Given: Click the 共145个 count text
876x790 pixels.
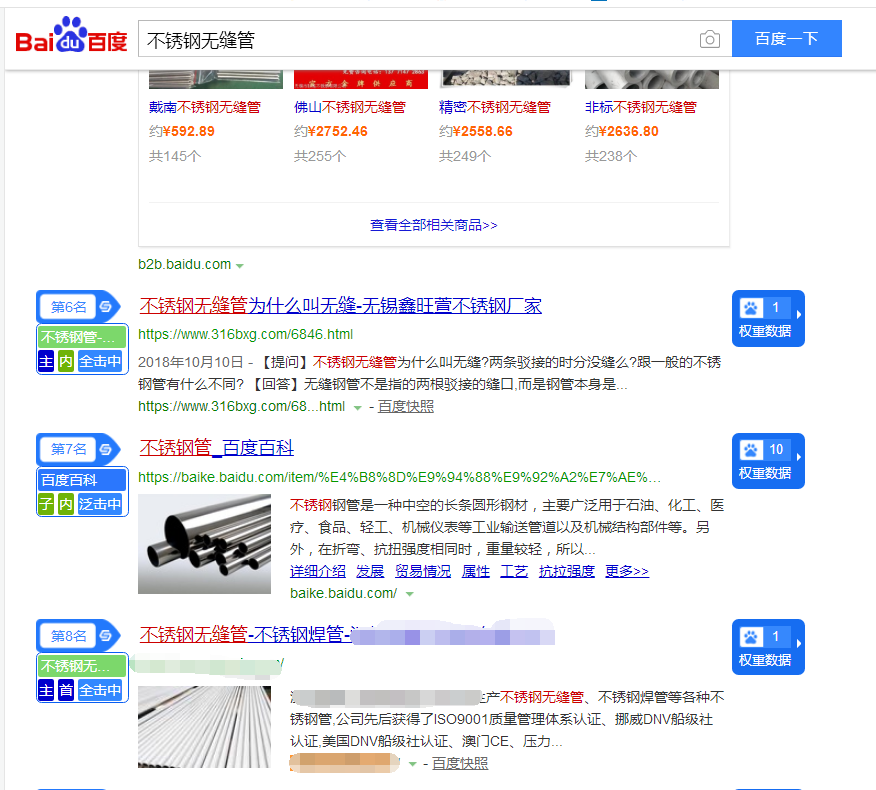Looking at the screenshot, I should coord(175,156).
